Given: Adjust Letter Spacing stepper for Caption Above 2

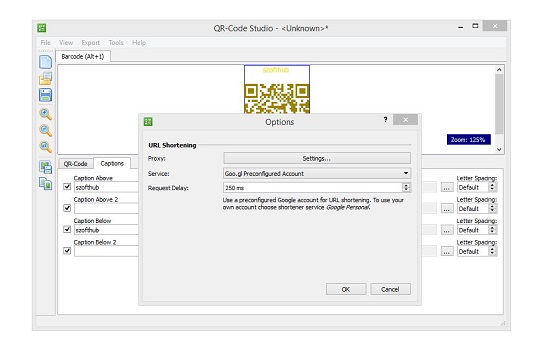Looking at the screenshot, I should click(x=492, y=208).
